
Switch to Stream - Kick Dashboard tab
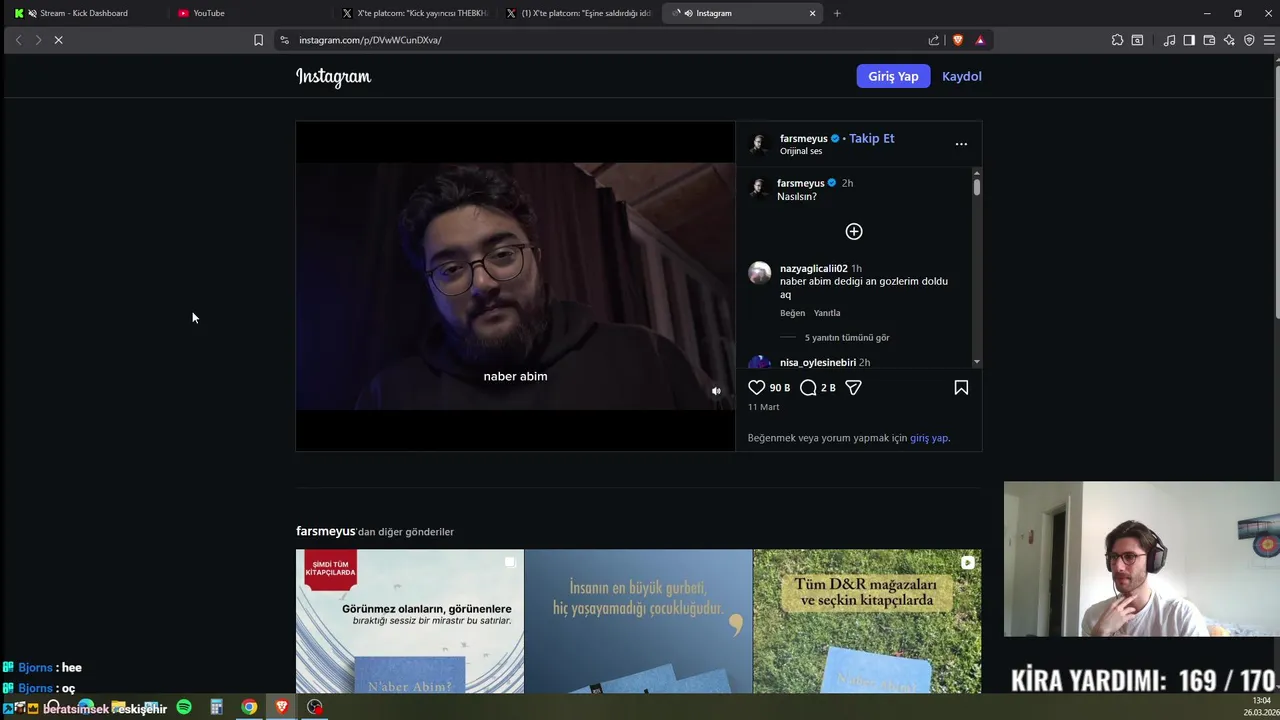(83, 13)
